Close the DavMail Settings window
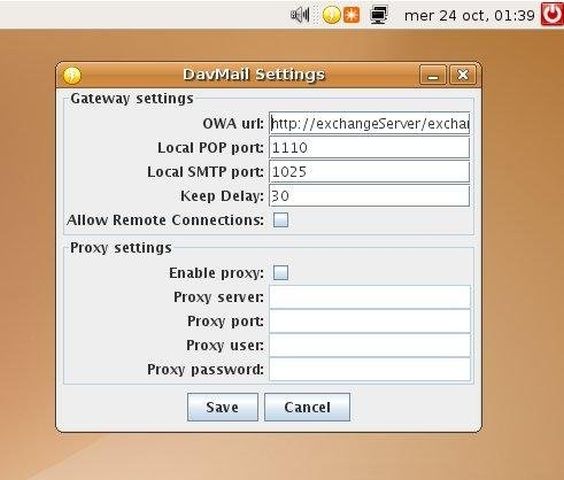Image resolution: width=564 pixels, height=480 pixels. (x=463, y=75)
